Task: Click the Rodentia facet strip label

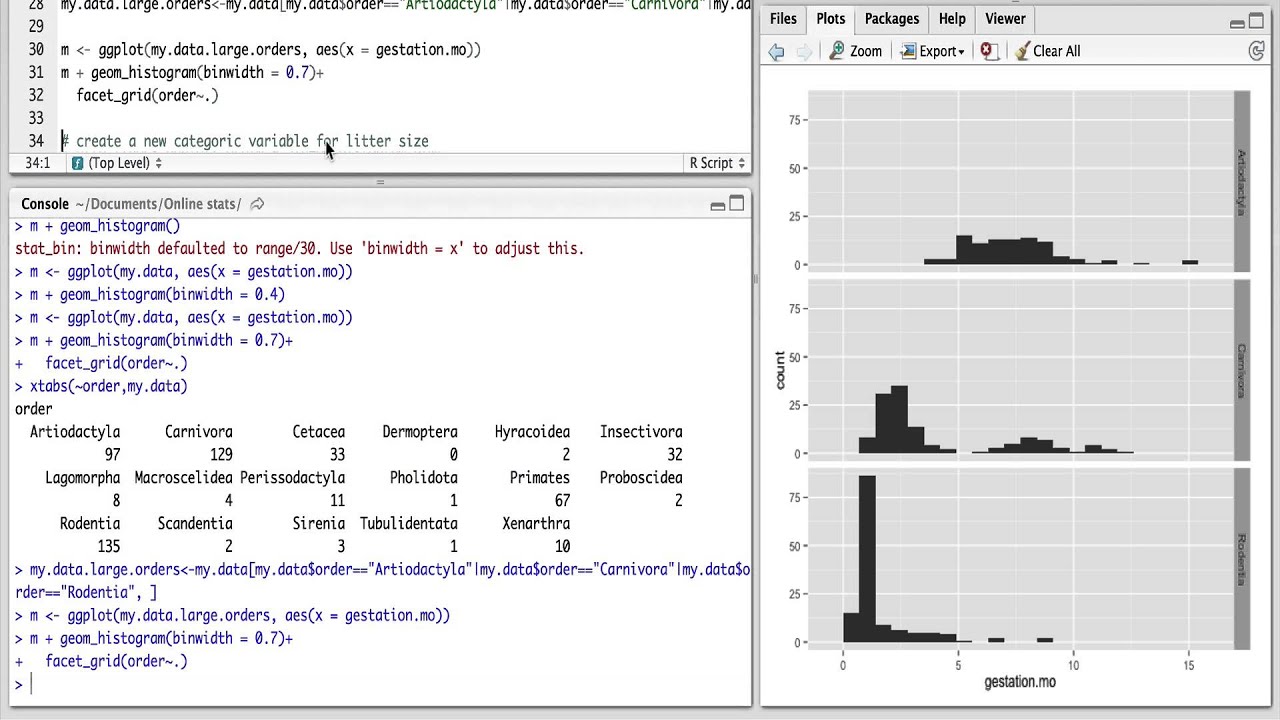Action: click(x=1241, y=559)
